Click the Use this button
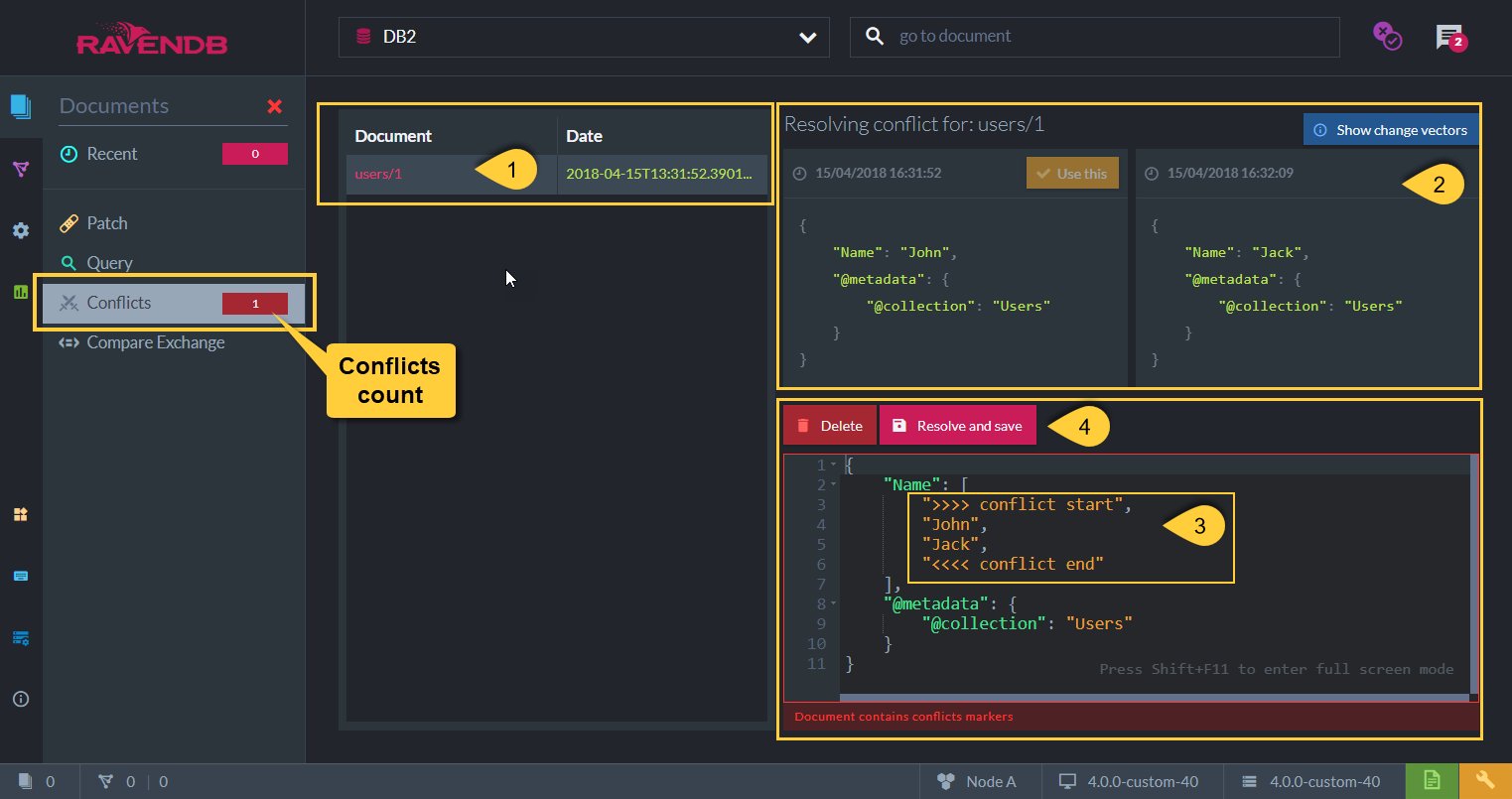Image resolution: width=1512 pixels, height=799 pixels. coord(1072,173)
